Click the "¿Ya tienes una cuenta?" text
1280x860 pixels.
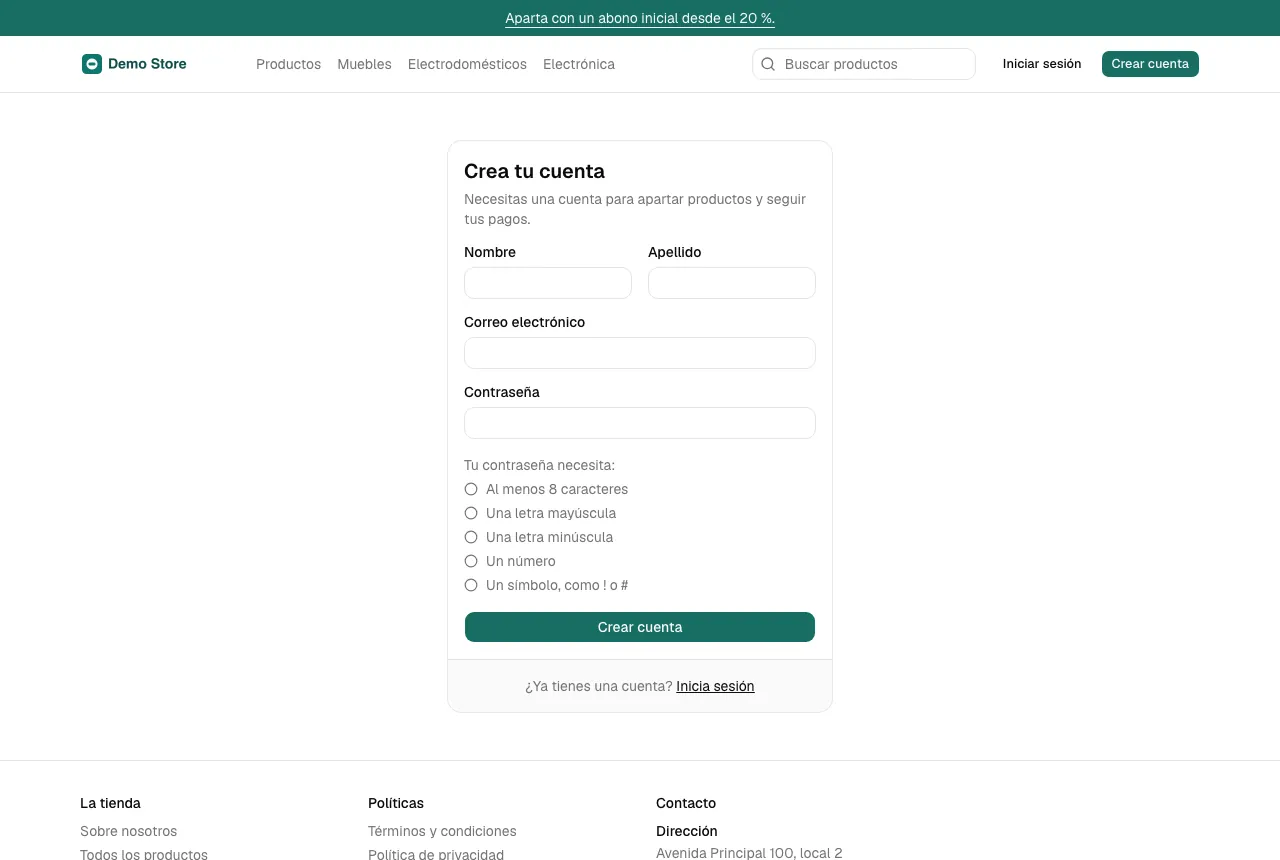[599, 686]
